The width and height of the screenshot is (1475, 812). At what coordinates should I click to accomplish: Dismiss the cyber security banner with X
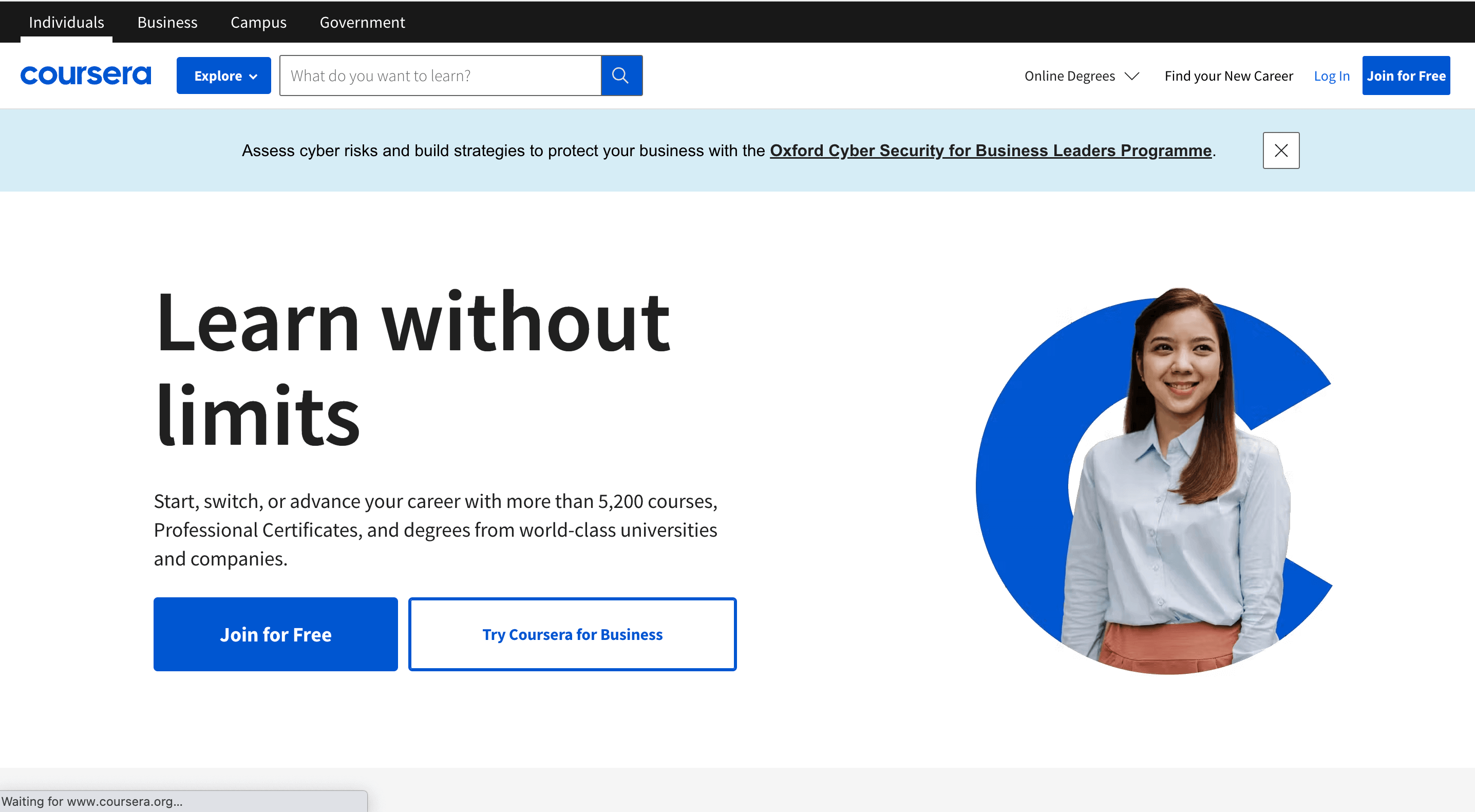1280,150
